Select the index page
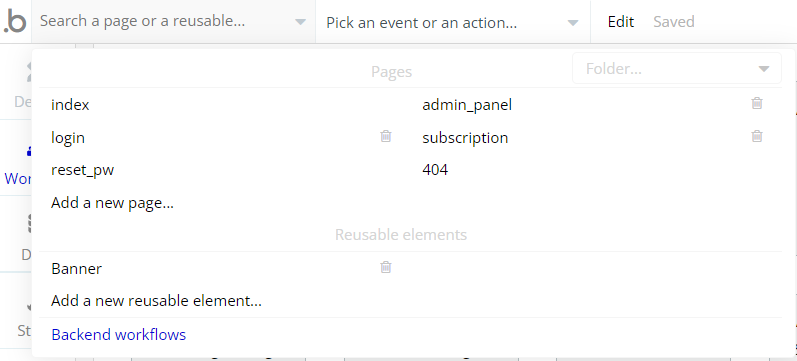Image resolution: width=797 pixels, height=361 pixels. (x=70, y=105)
